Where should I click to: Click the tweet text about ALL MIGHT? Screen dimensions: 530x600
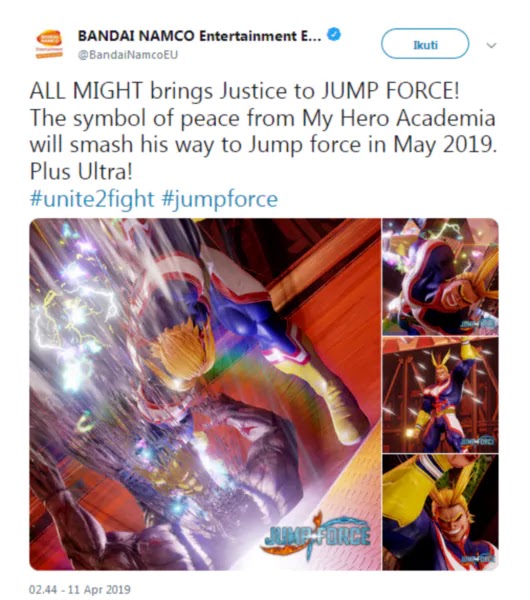[x=263, y=131]
